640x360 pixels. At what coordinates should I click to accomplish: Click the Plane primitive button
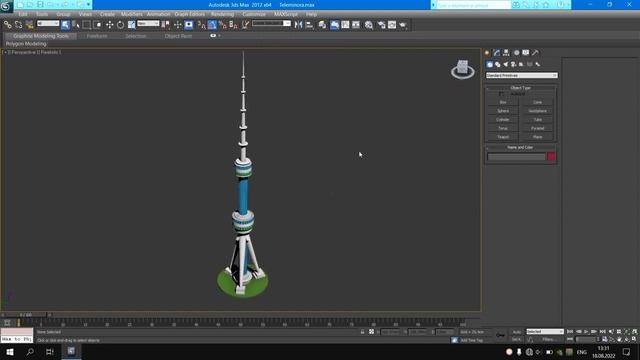(538, 137)
